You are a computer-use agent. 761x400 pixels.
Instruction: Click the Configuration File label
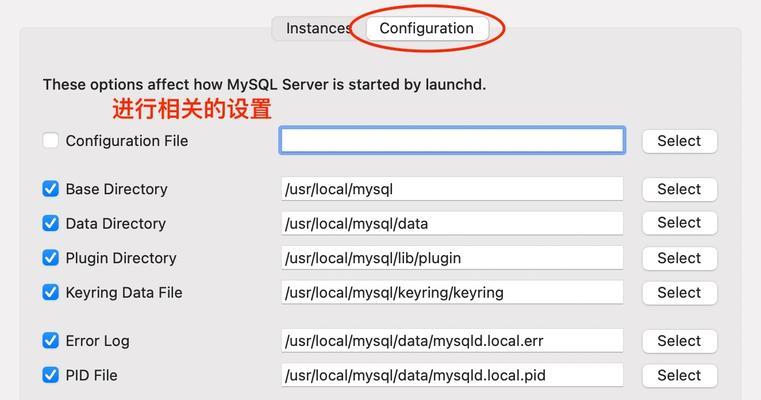pyautogui.click(x=127, y=141)
